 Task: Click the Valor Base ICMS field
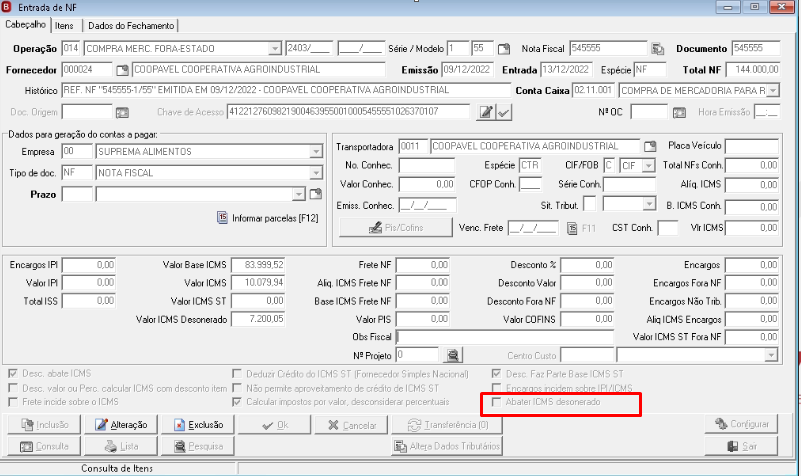coord(258,265)
